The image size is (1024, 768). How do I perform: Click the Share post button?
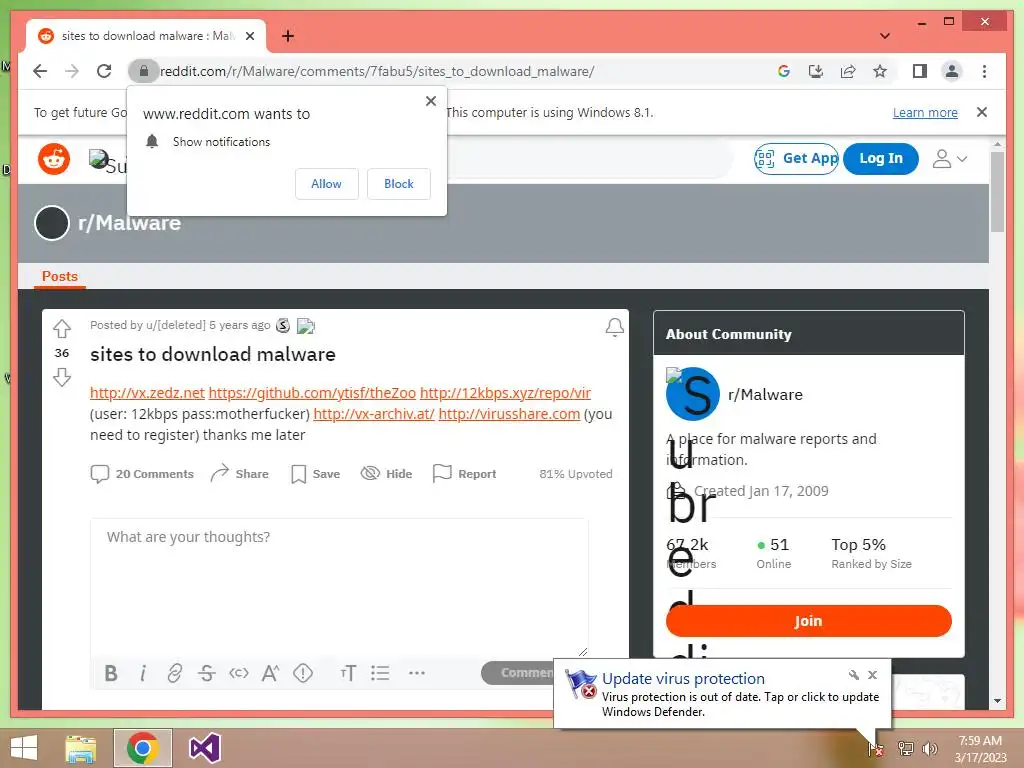click(239, 474)
